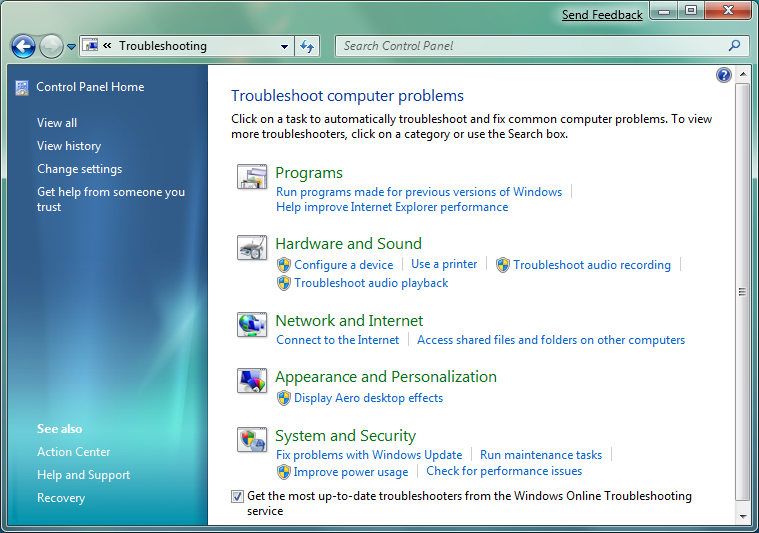The height and width of the screenshot is (533, 759).
Task: Run programs made for previous versions of Windows
Action: [x=419, y=192]
